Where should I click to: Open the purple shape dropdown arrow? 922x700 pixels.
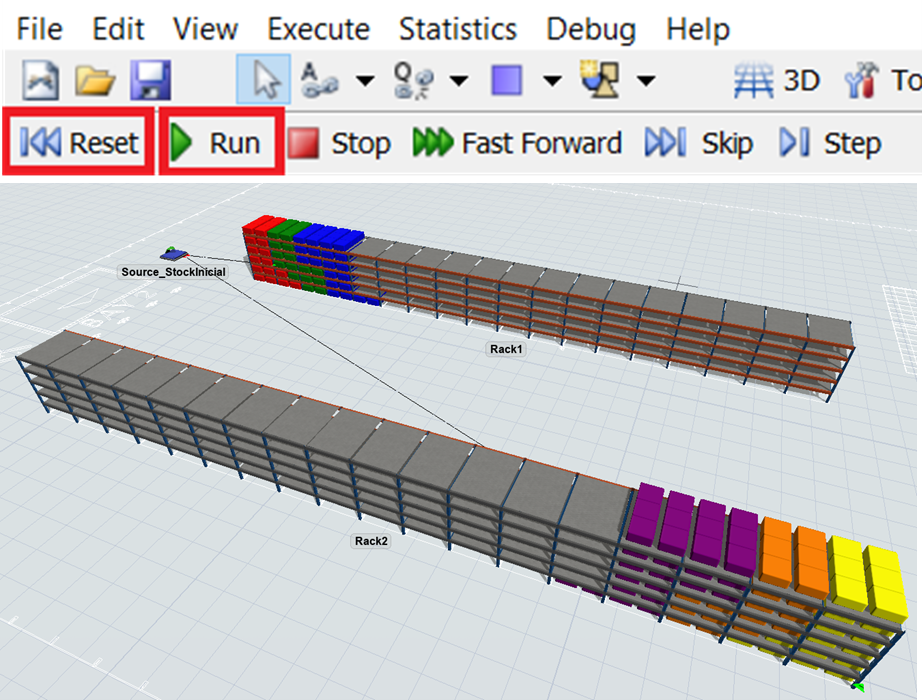[552, 81]
